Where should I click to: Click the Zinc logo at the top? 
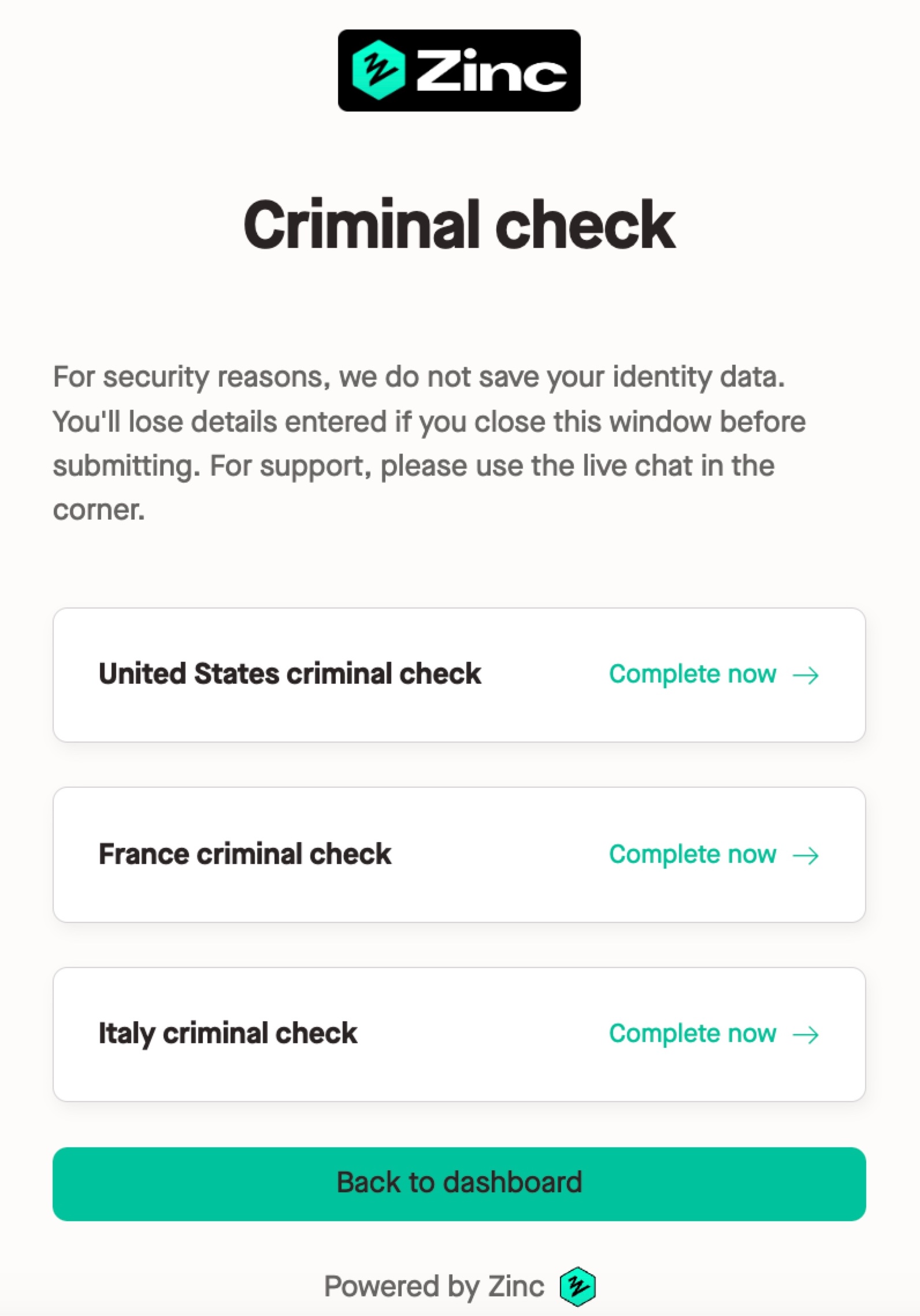pos(459,71)
